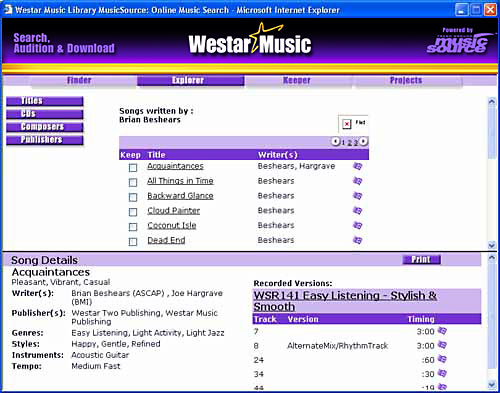Click Internet Explorer title bar icon
Viewport: 500px width, 393px height.
click(8, 10)
